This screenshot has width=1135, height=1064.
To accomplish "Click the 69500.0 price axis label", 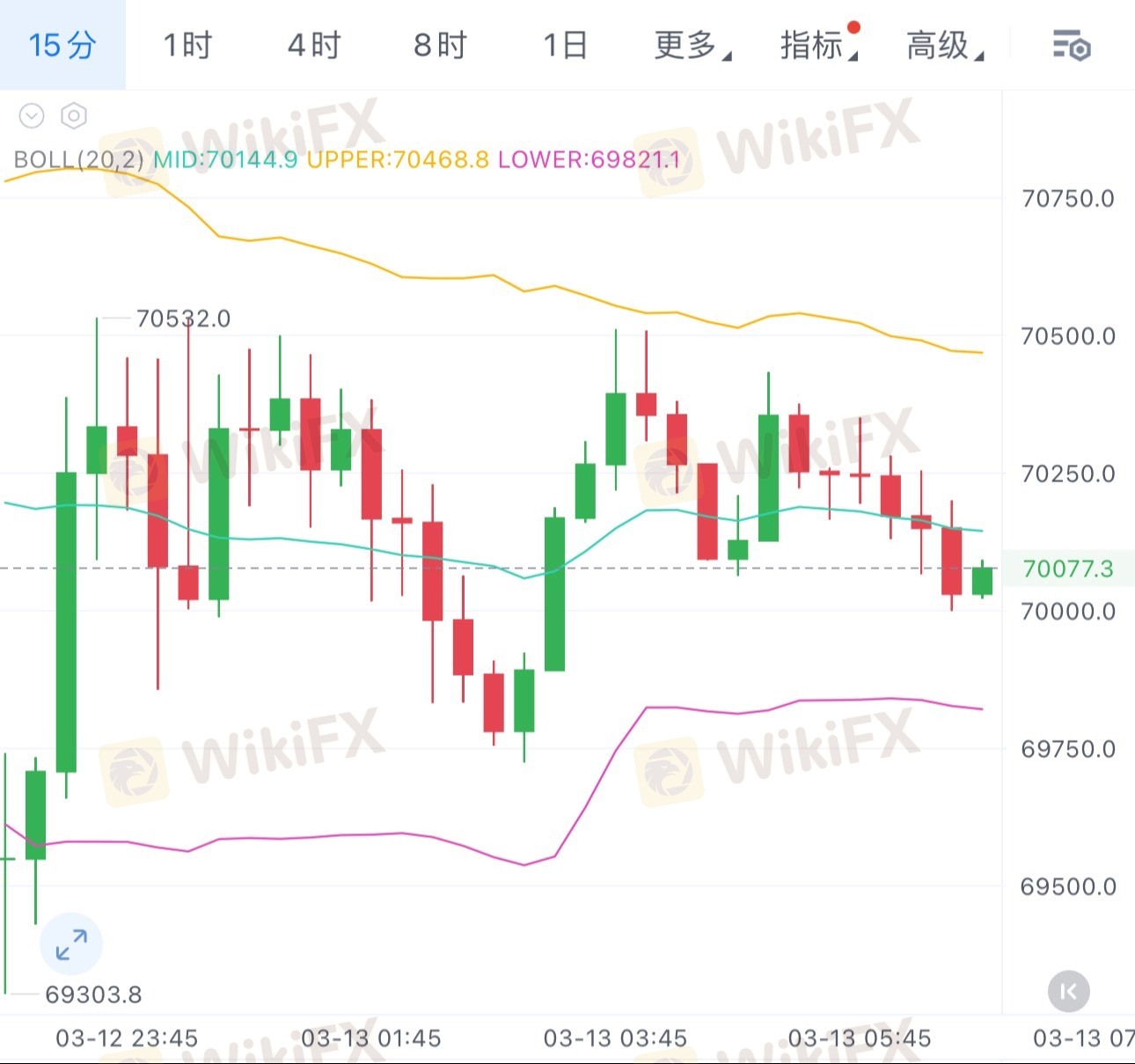I will tap(1068, 886).
